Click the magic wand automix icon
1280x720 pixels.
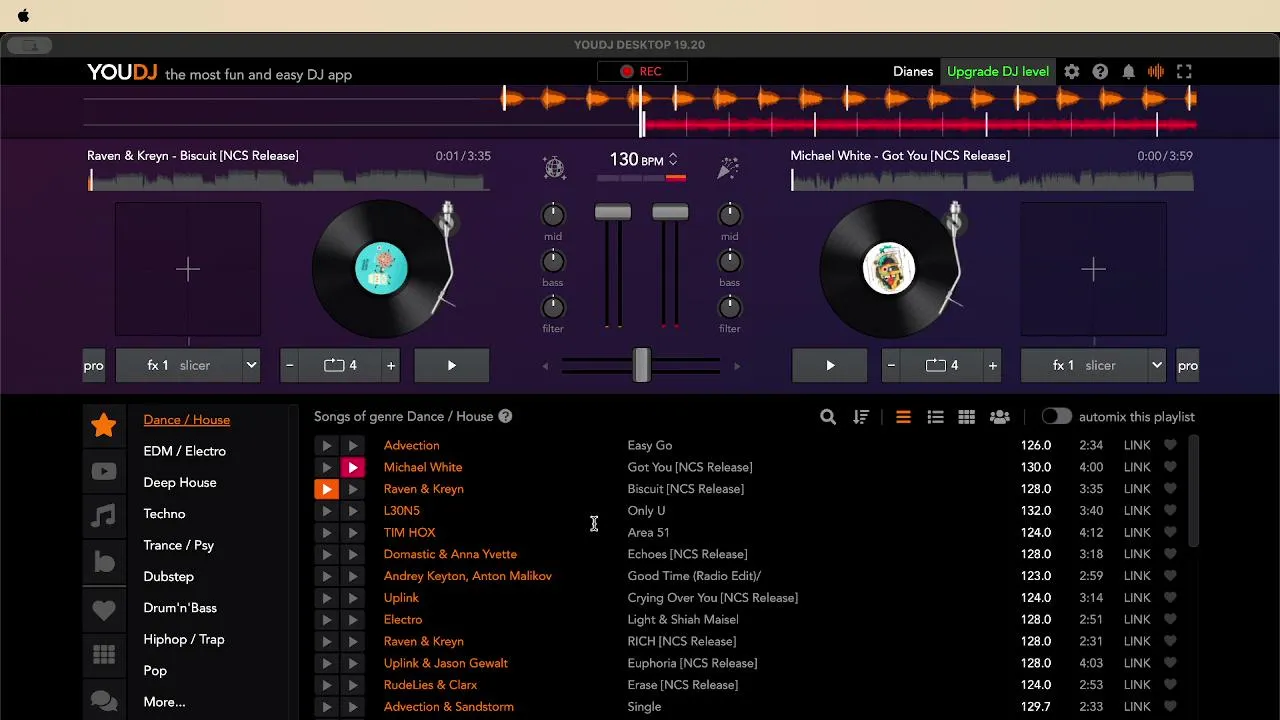coord(728,168)
